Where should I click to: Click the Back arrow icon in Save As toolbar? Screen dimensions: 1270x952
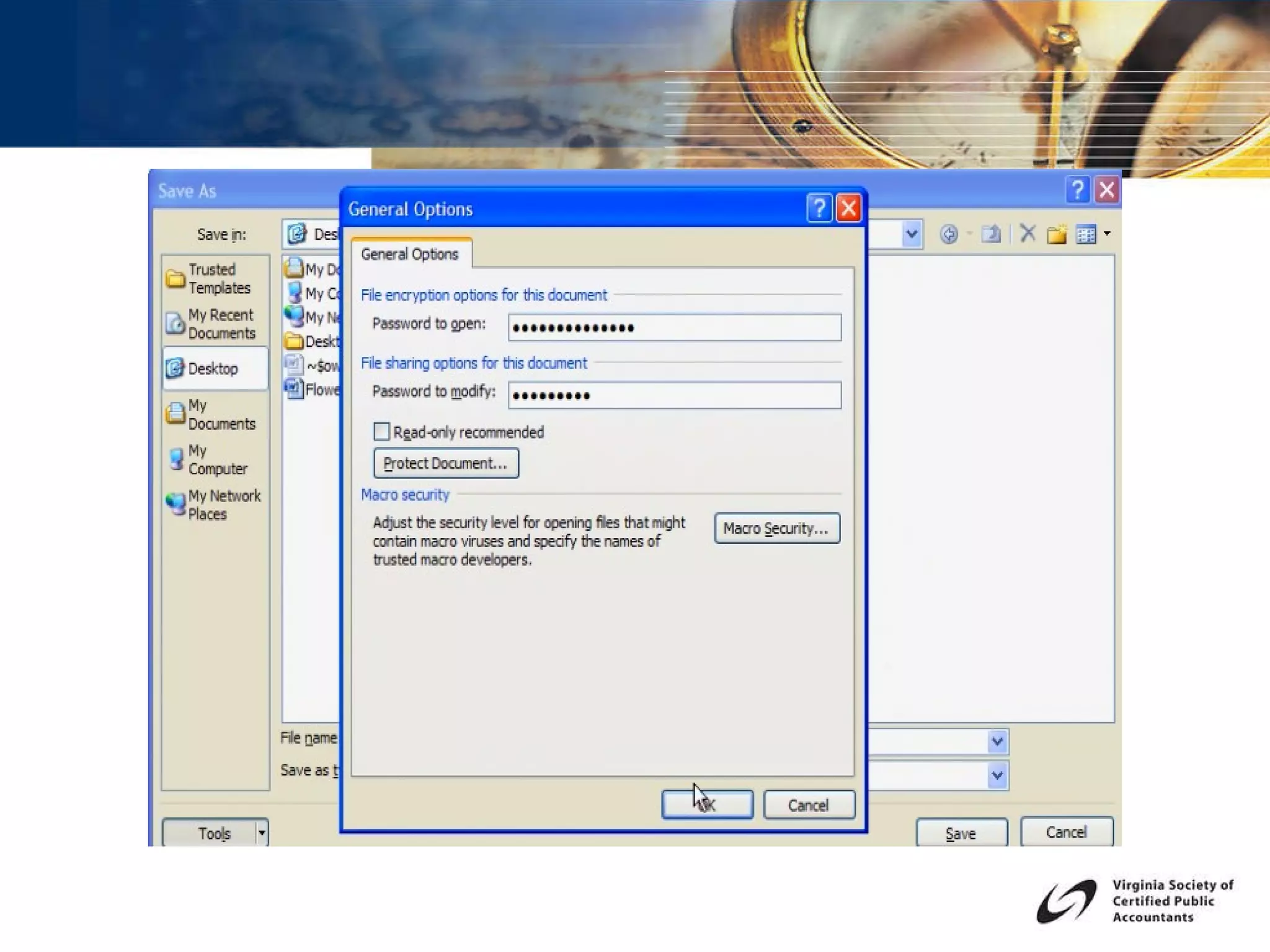coord(949,234)
